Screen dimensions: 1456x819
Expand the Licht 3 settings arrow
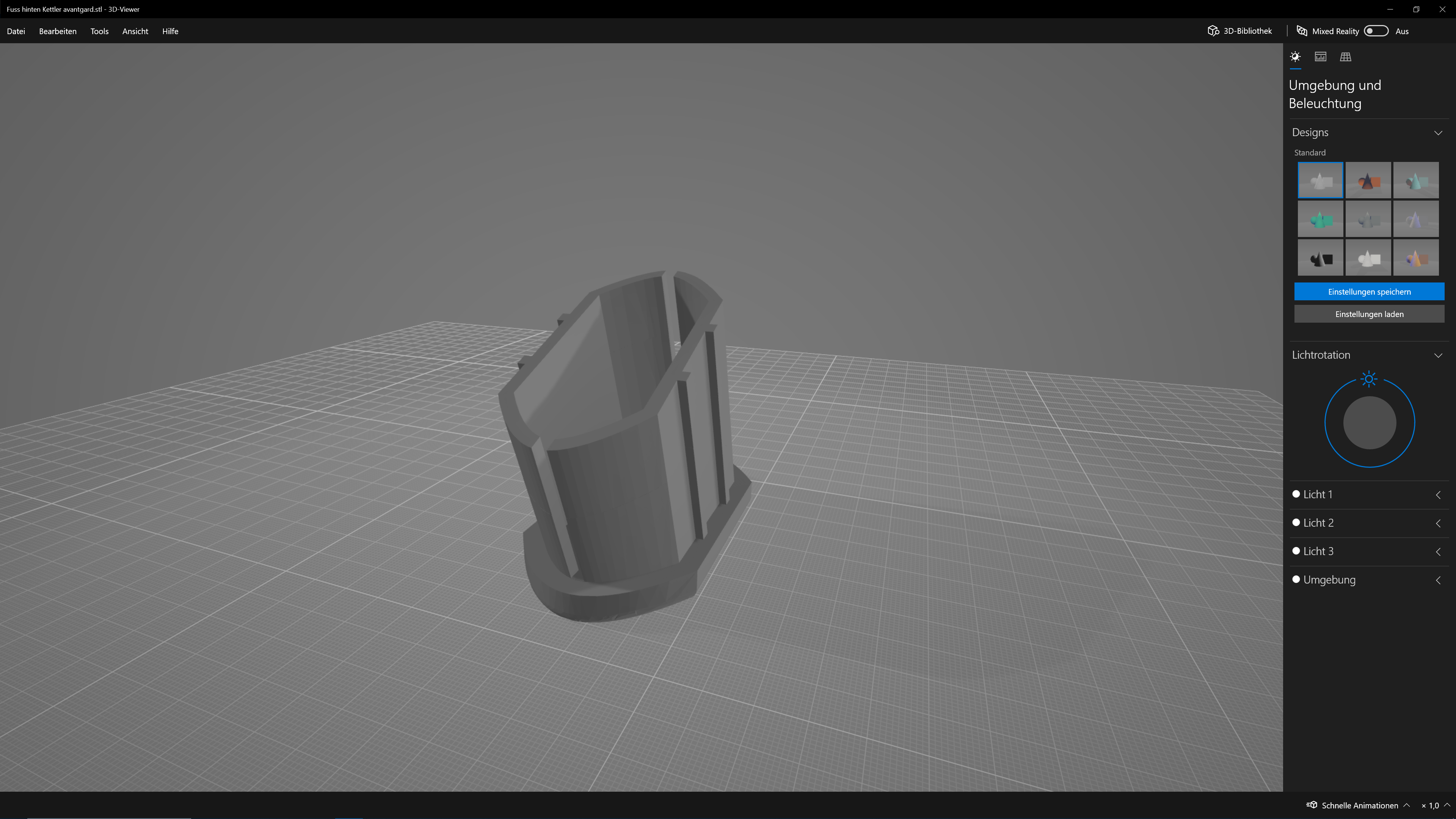coord(1438,552)
